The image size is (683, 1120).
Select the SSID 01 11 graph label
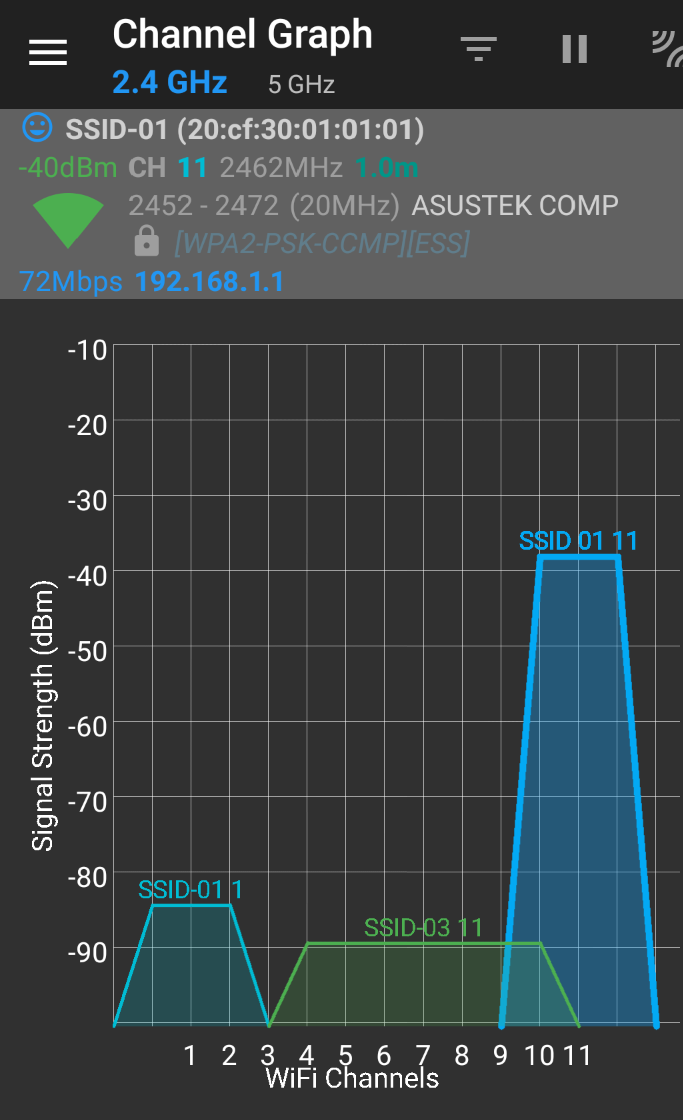pyautogui.click(x=578, y=541)
